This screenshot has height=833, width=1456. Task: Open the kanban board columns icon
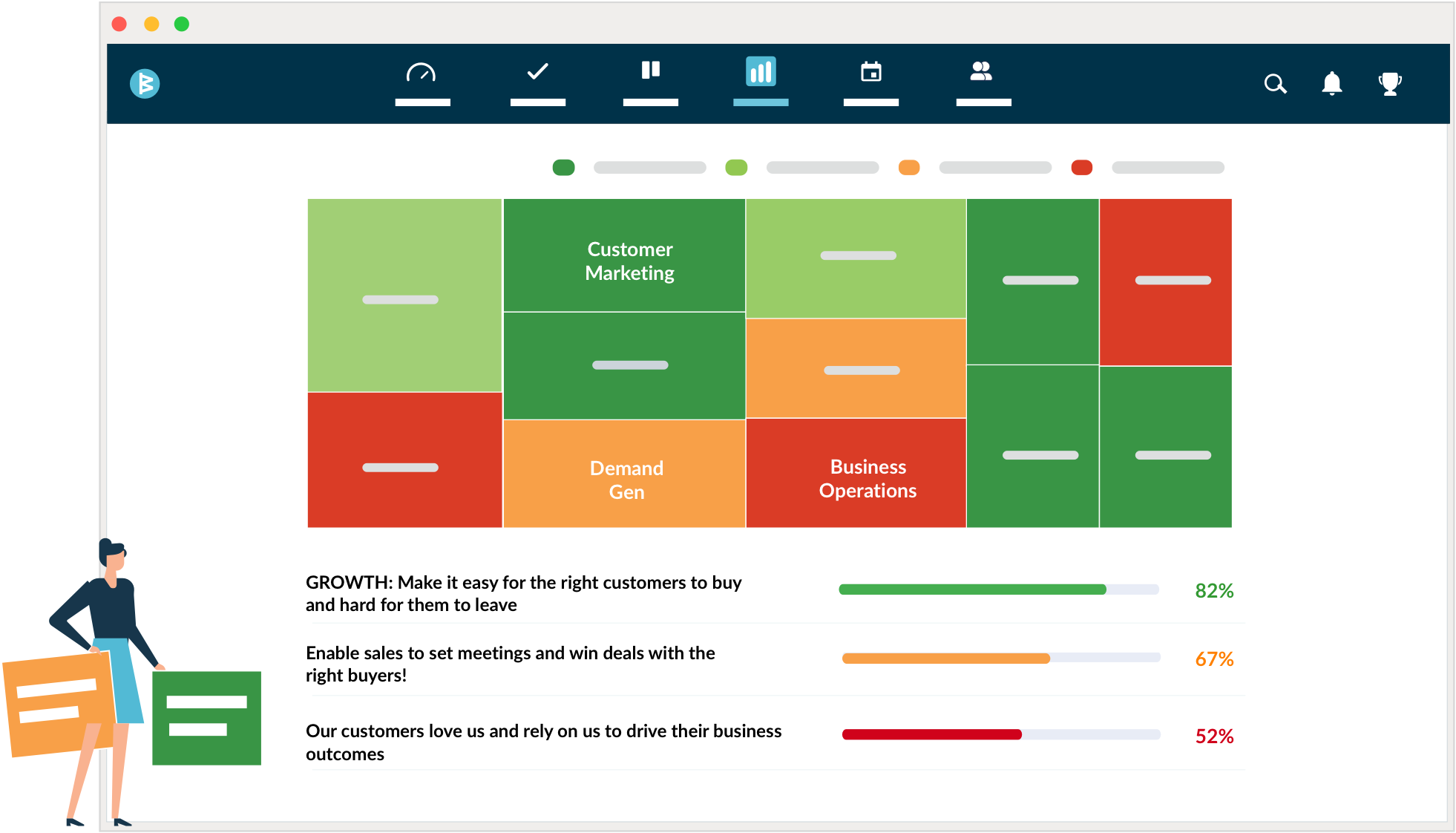[650, 71]
